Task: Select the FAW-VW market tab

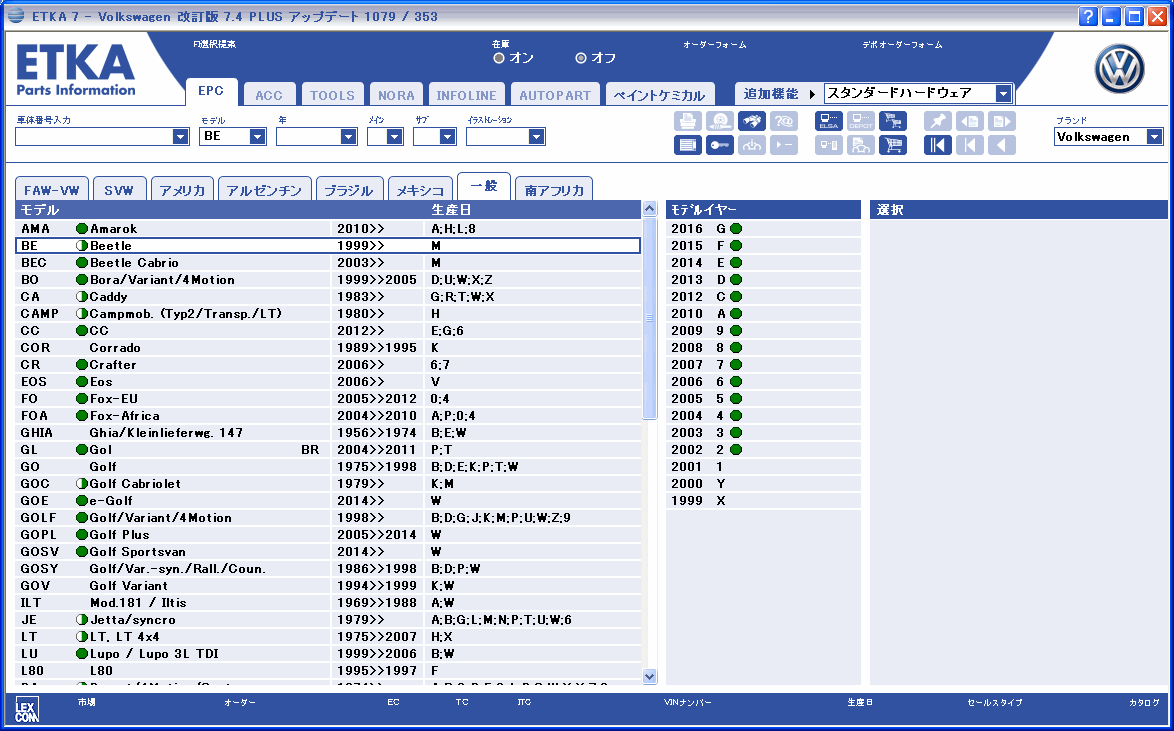Action: (x=52, y=190)
